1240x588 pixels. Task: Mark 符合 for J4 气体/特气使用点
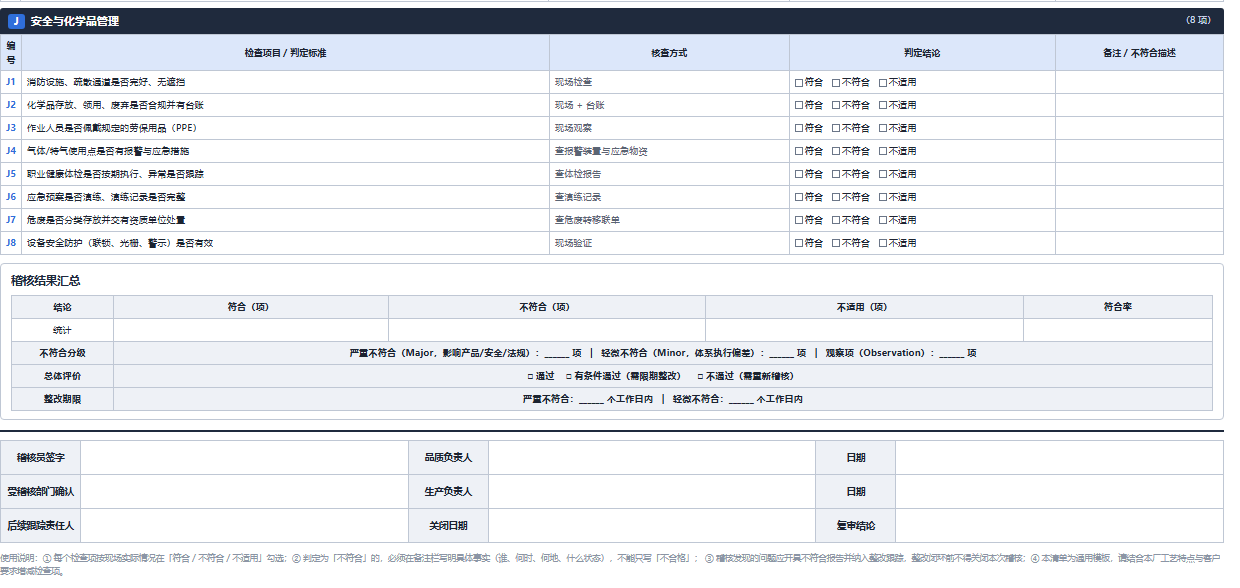(799, 151)
